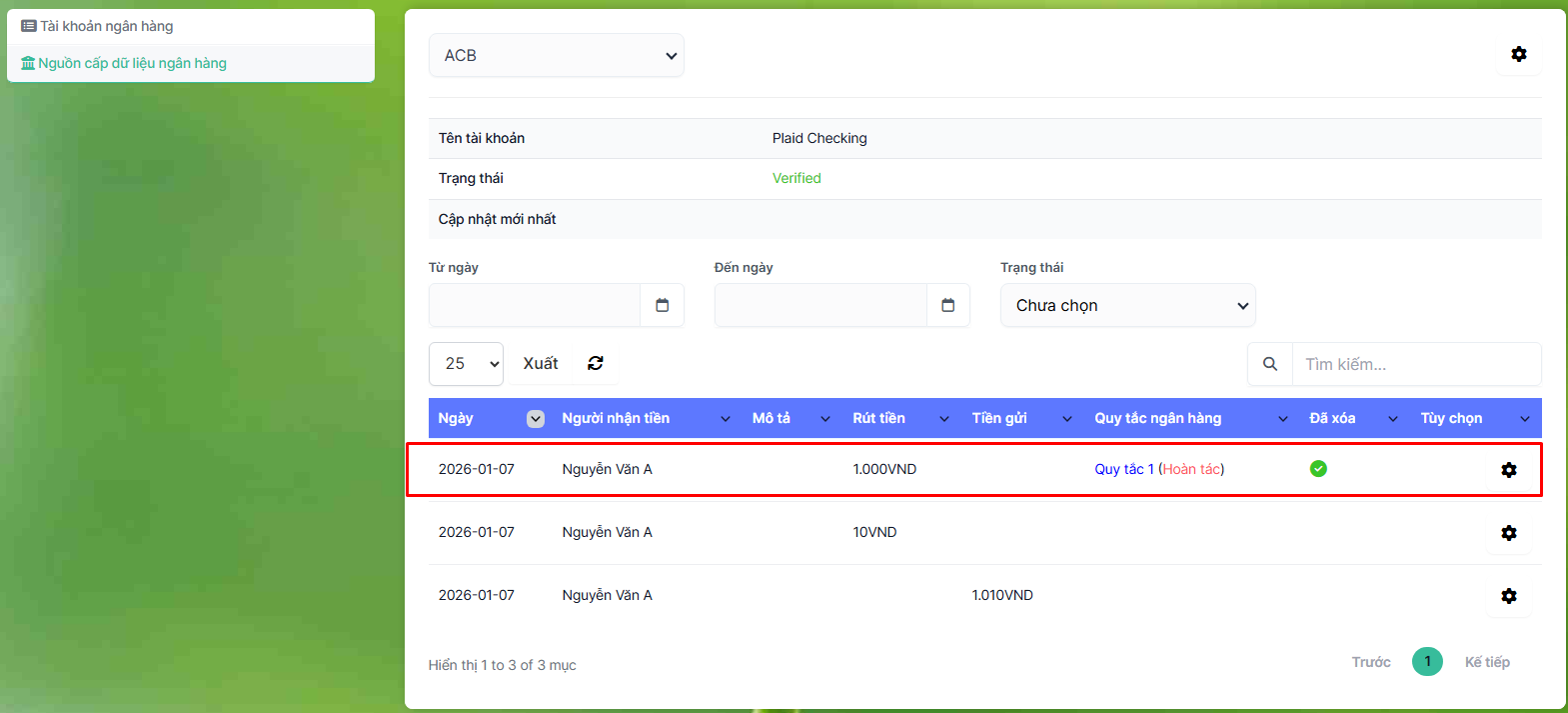Click the 'Tìm kiếm...' search input field

(1415, 364)
